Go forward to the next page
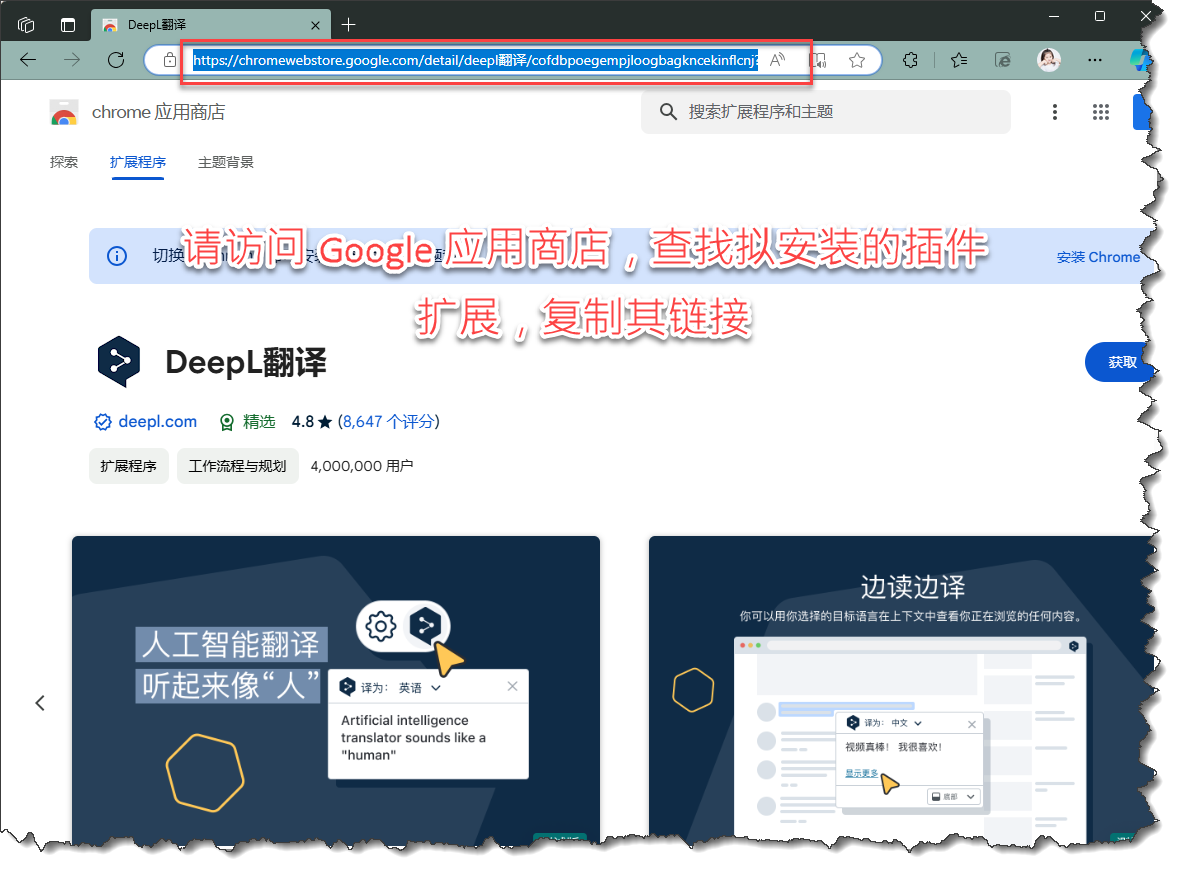 coord(72,60)
